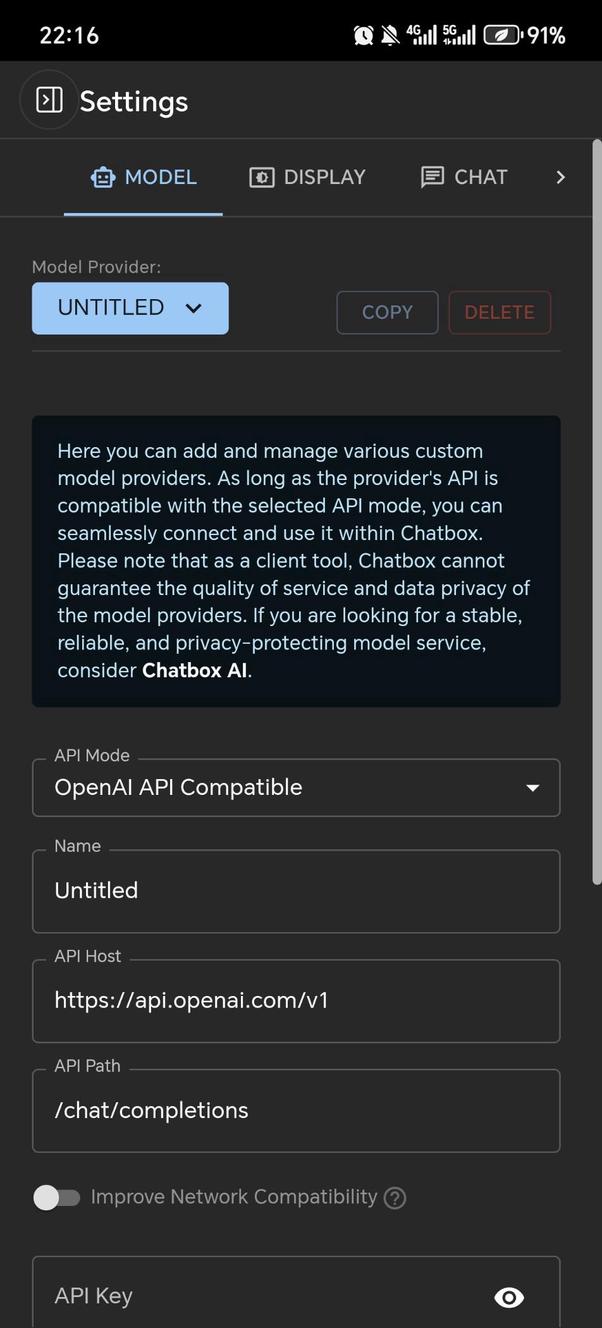
Task: Click the vertical scrollbar on the right
Action: 597,510
